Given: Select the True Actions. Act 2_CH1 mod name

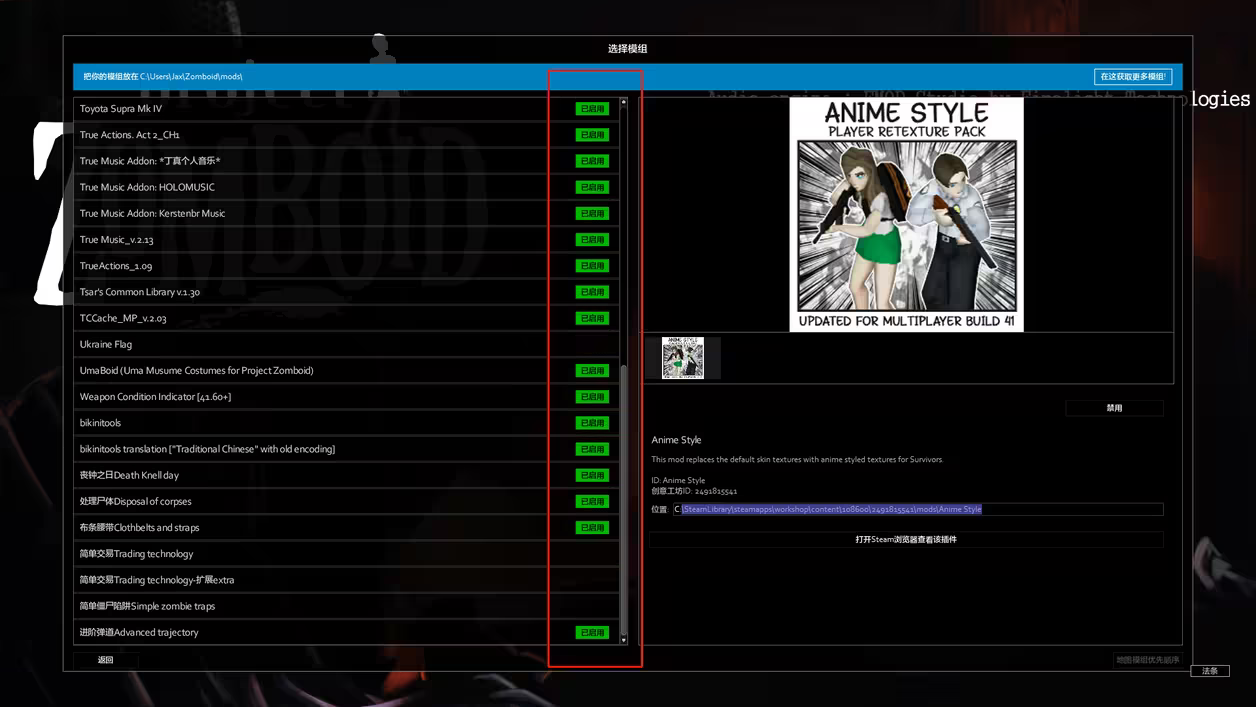Looking at the screenshot, I should pos(130,135).
